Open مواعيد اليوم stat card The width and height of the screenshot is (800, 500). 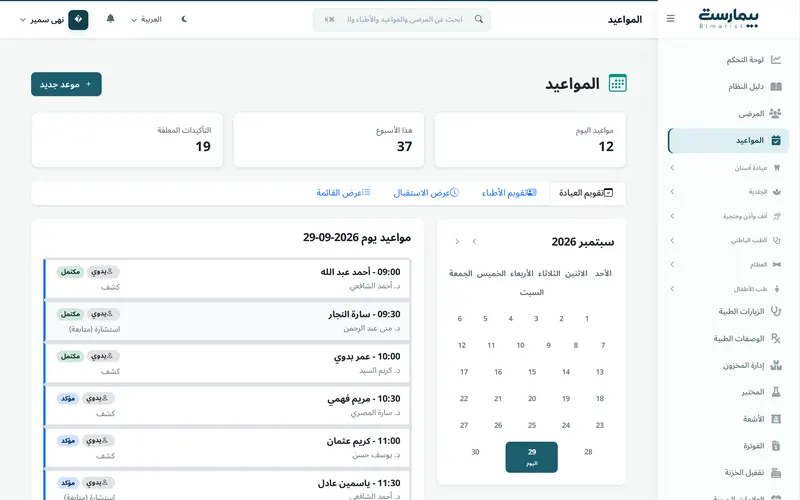click(x=530, y=140)
